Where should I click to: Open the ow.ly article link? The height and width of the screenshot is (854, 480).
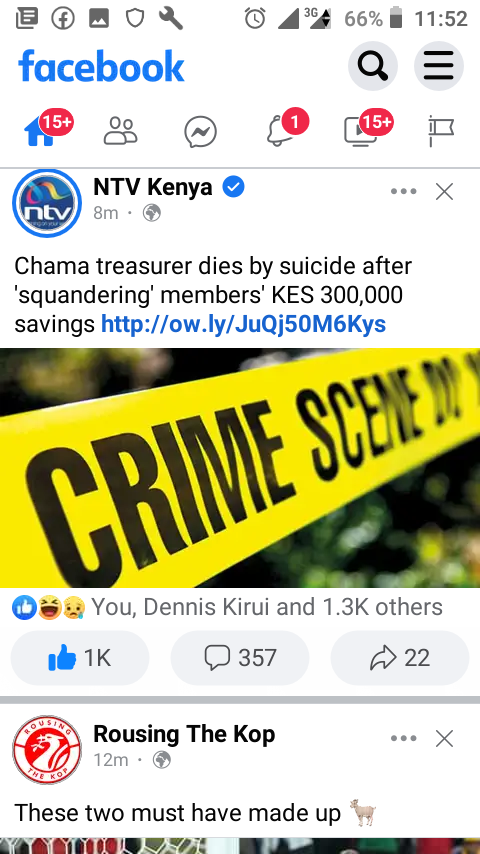244,324
